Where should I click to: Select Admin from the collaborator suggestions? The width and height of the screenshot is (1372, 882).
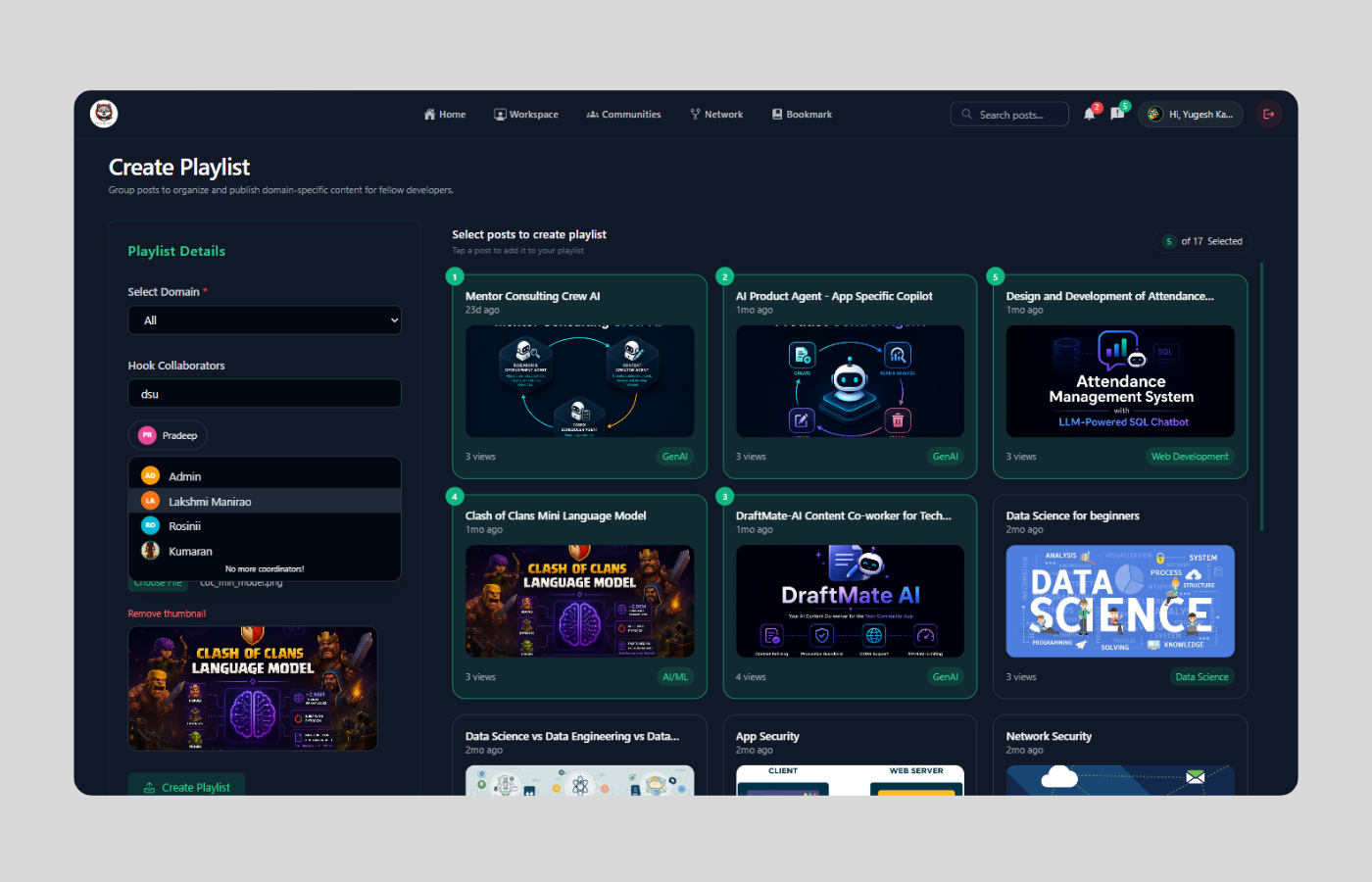(265, 475)
